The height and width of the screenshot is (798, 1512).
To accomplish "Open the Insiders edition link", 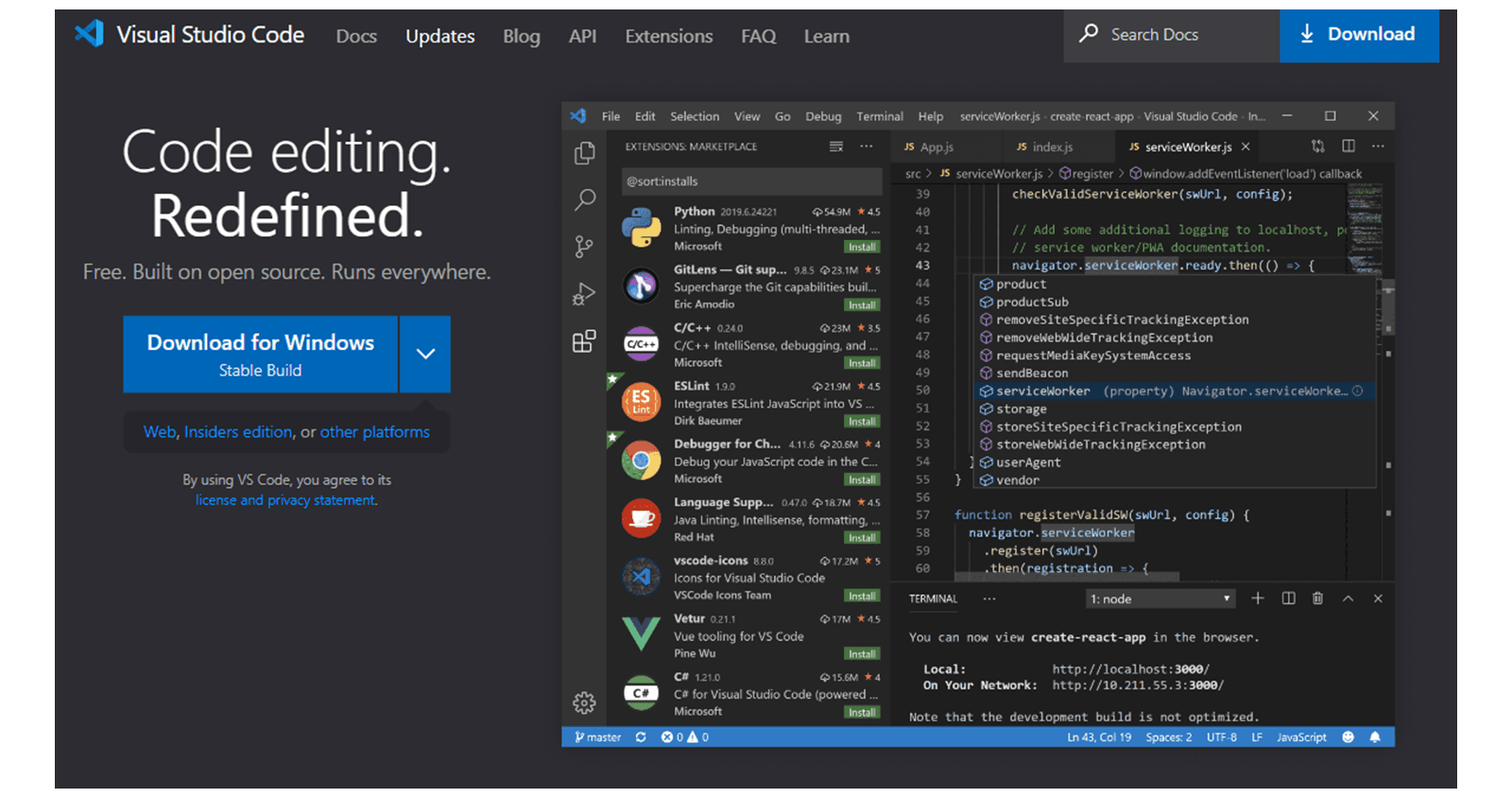I will coord(238,432).
